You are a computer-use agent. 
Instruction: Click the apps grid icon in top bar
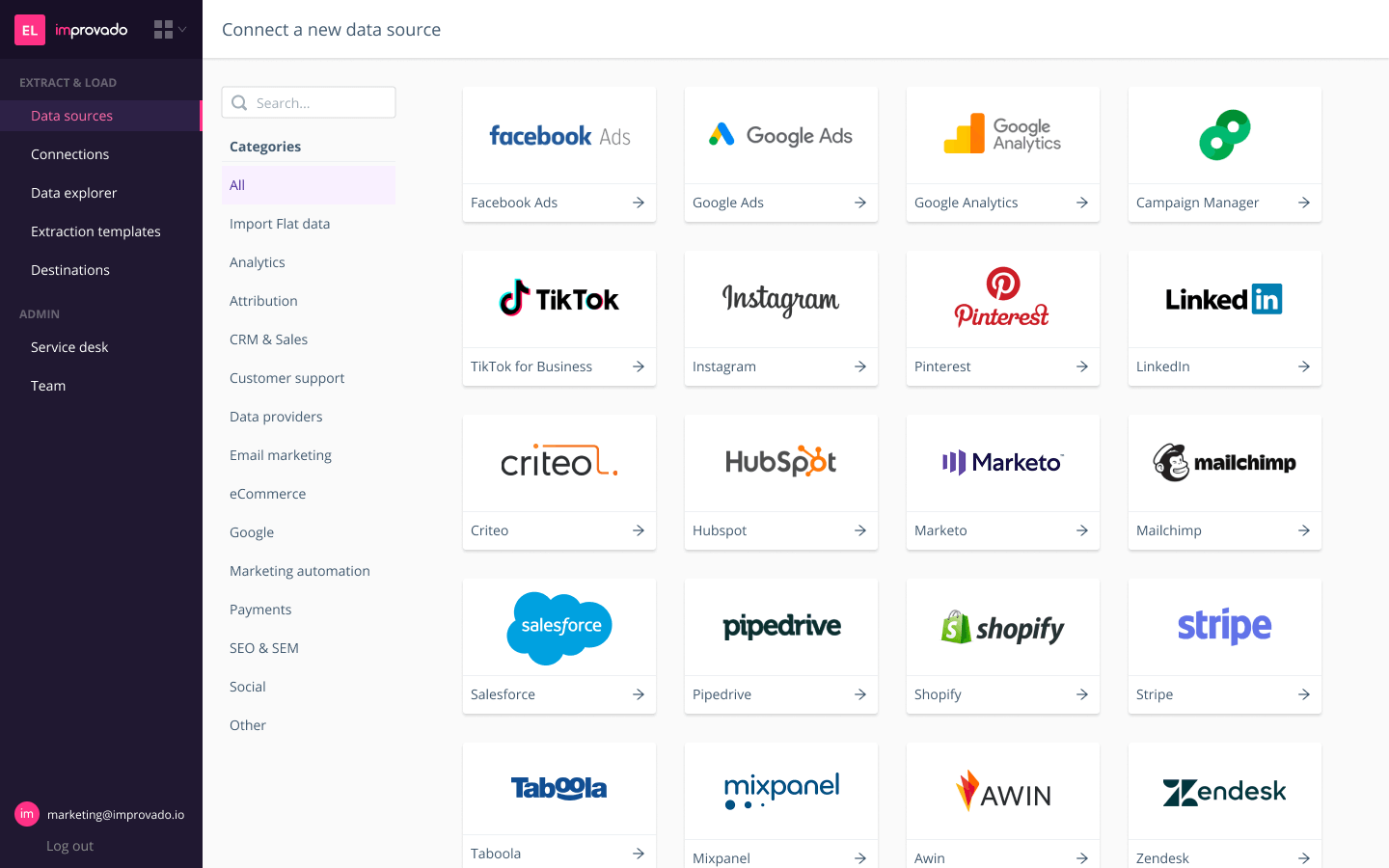click(x=162, y=29)
